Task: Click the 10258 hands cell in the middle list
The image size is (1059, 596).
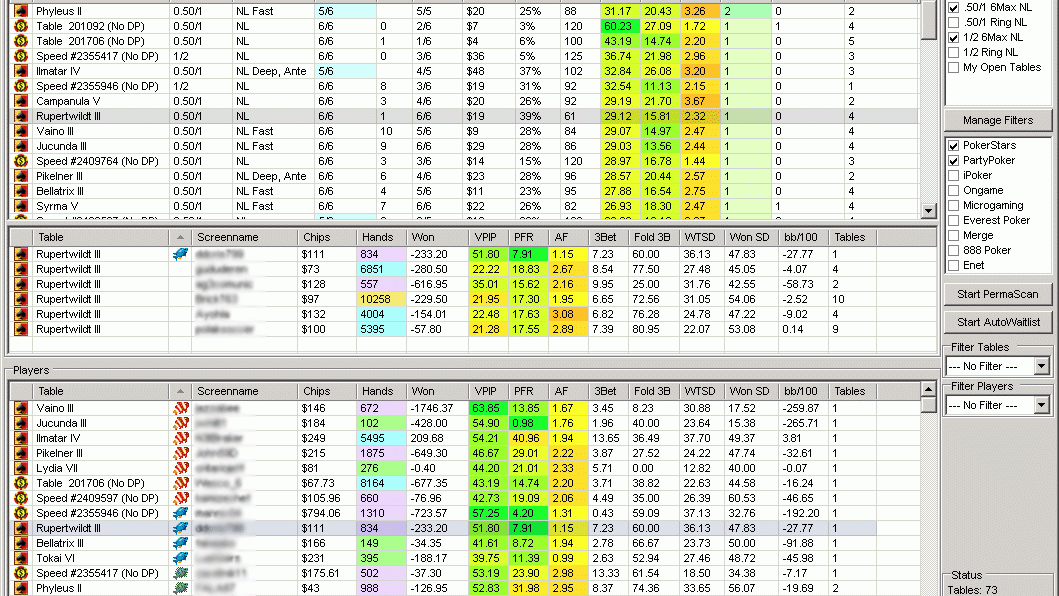Action: pyautogui.click(x=381, y=299)
